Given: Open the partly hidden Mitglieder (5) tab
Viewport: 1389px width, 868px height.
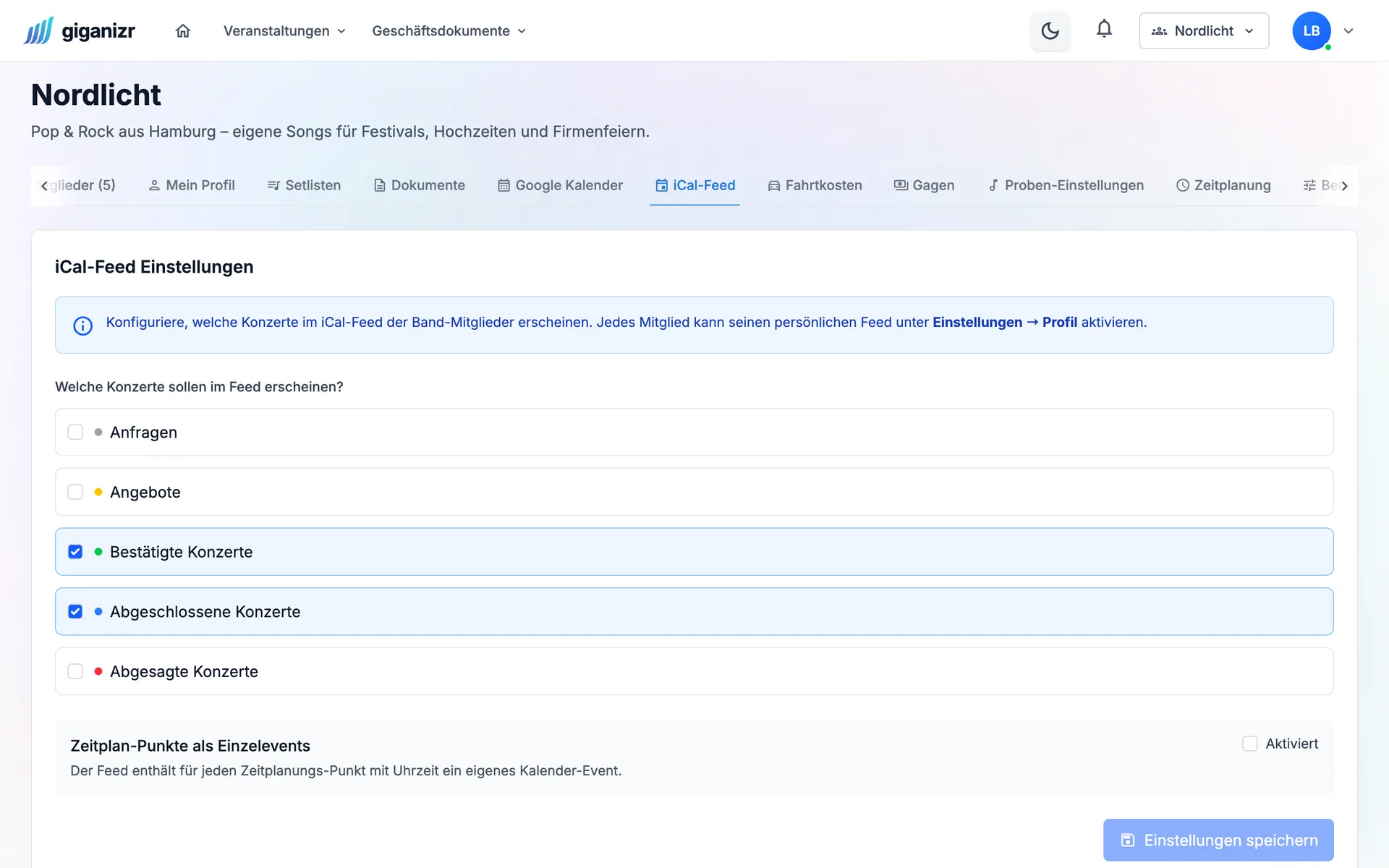Looking at the screenshot, I should [x=82, y=185].
